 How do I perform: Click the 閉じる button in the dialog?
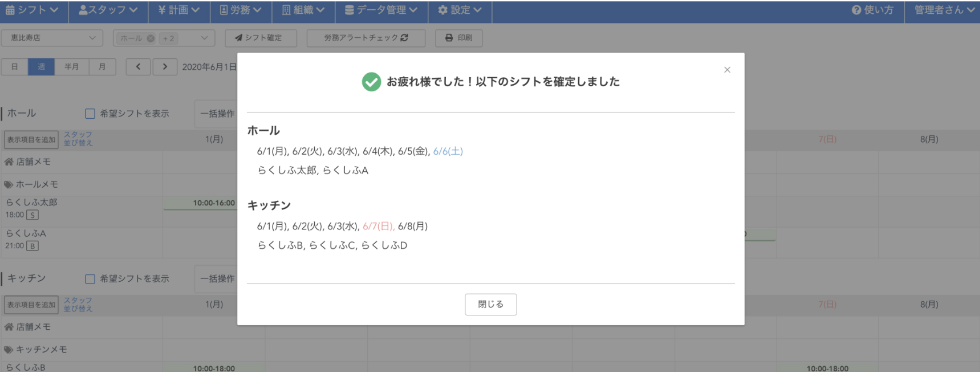click(491, 304)
